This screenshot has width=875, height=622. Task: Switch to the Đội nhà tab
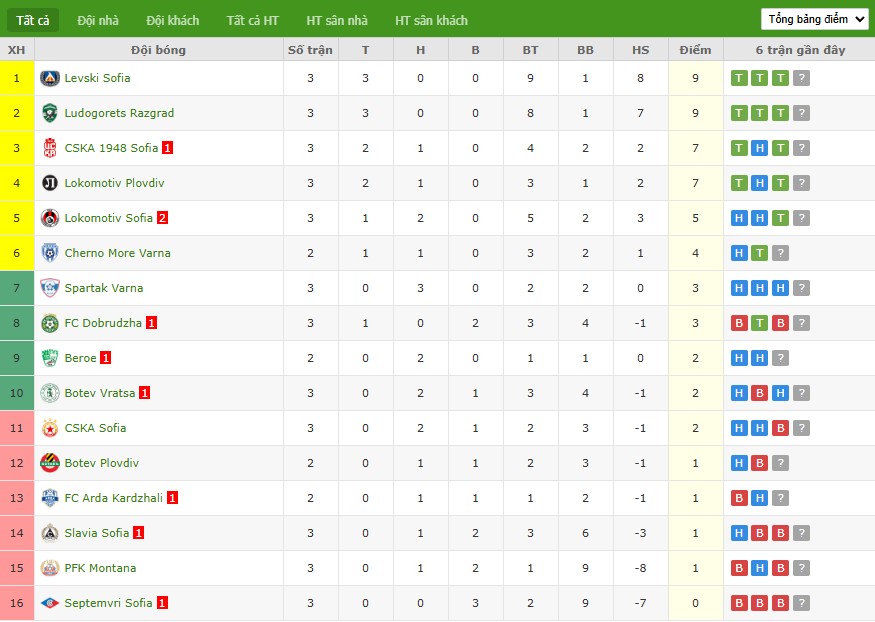tap(98, 21)
